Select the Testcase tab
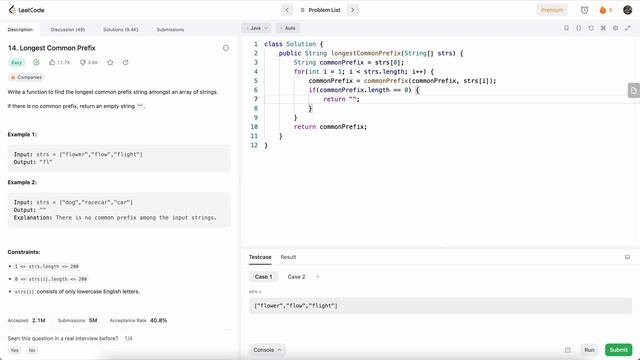Viewport: 640px width, 360px height. click(260, 257)
